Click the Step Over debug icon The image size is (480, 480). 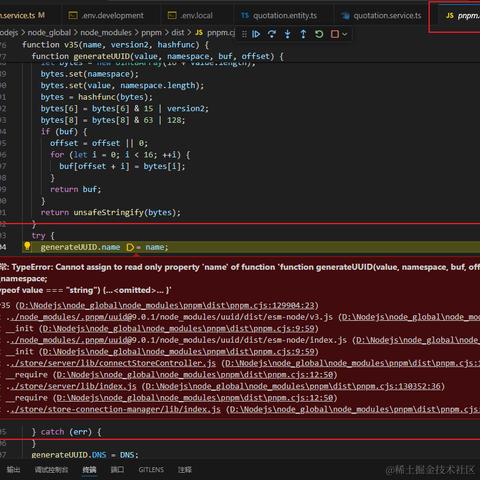point(272,34)
